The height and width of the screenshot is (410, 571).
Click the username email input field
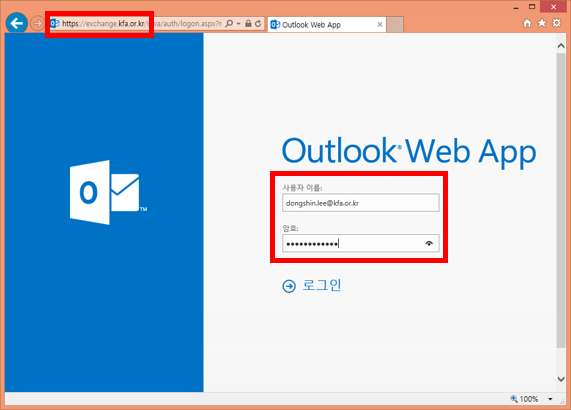point(361,203)
